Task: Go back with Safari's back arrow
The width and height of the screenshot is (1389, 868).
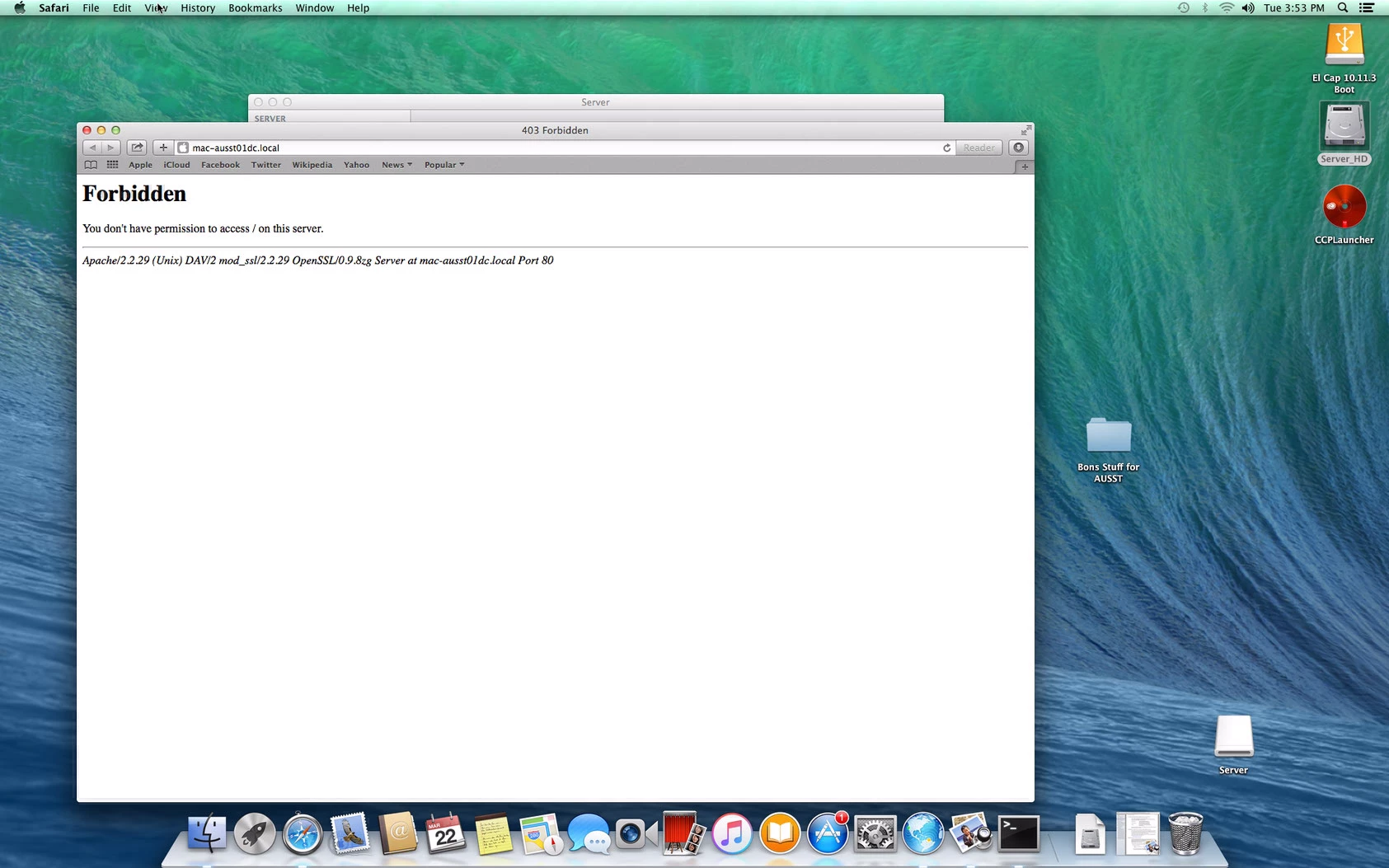Action: [92, 148]
